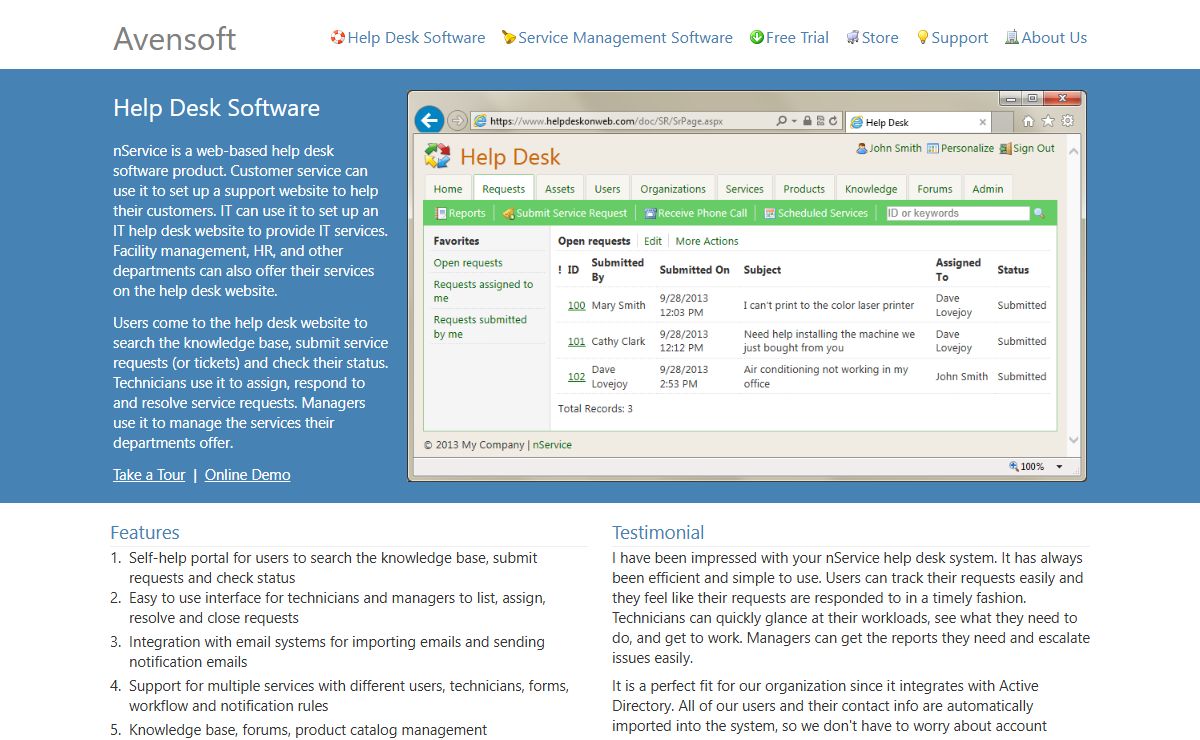
Task: Click the lightbulb icon beside Support
Action: pyautogui.click(x=923, y=38)
